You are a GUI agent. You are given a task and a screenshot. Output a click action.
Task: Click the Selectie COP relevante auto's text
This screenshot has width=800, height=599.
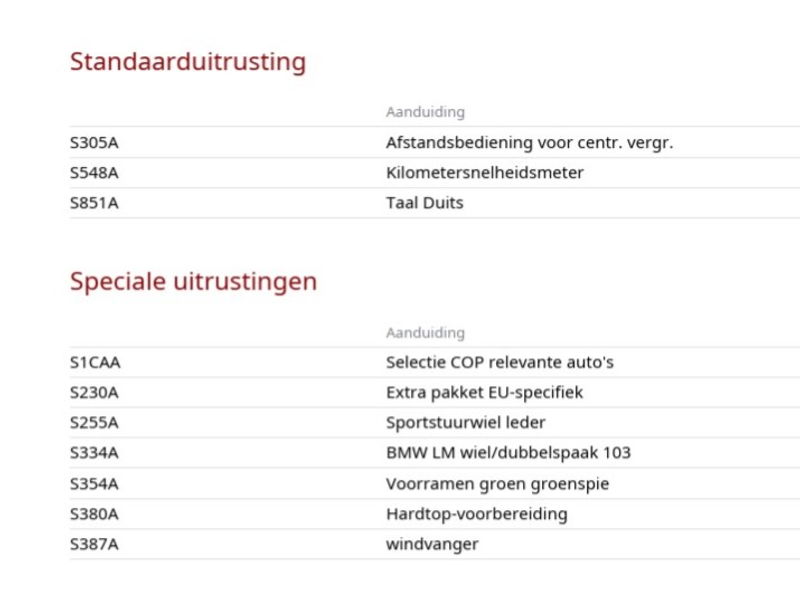click(500, 363)
